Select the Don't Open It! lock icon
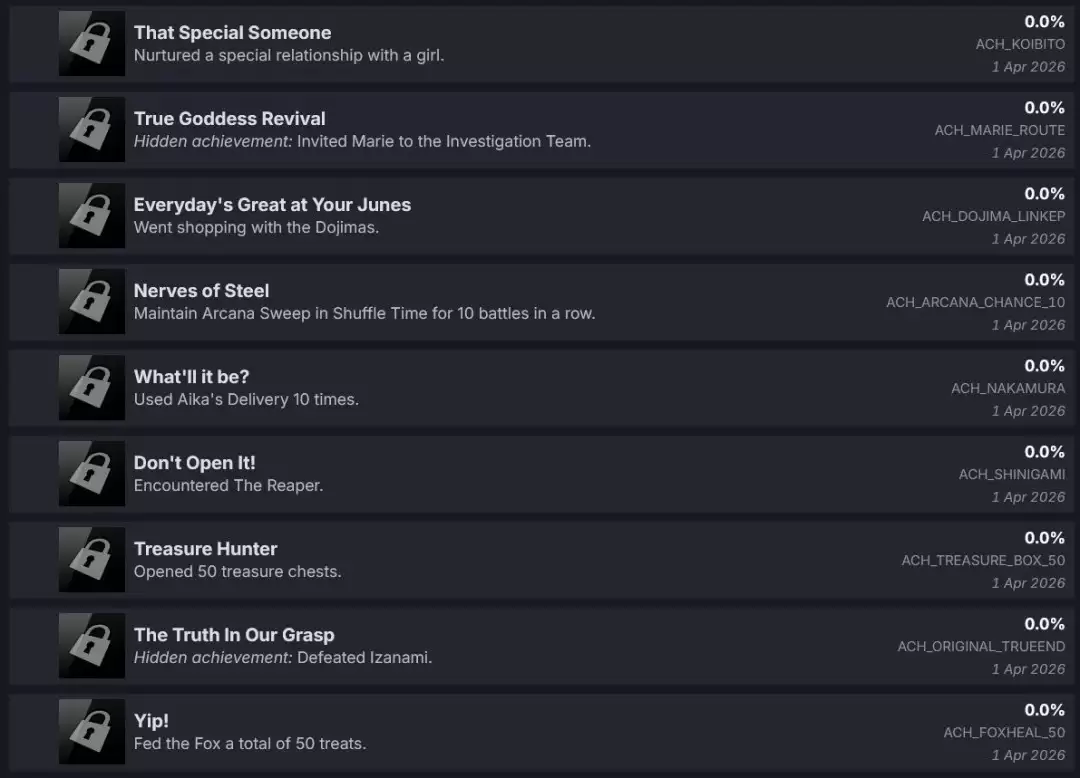 [92, 474]
